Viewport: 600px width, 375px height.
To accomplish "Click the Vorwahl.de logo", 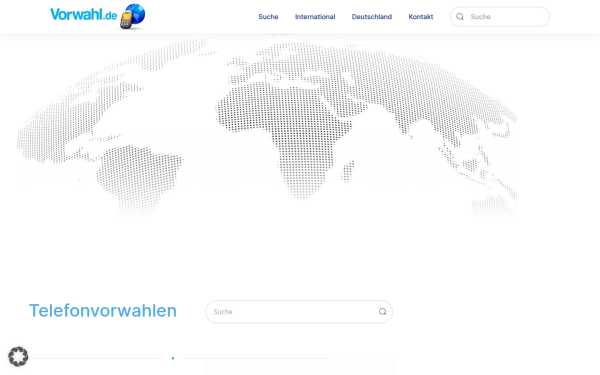I will tap(98, 16).
